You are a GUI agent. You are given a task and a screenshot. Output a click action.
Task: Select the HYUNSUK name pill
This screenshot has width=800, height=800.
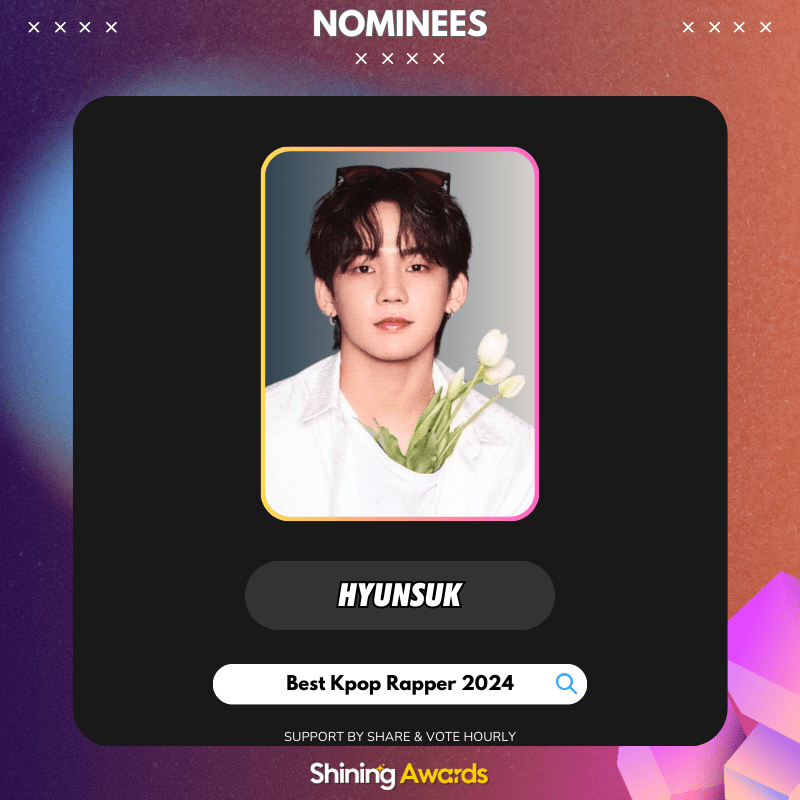point(399,595)
